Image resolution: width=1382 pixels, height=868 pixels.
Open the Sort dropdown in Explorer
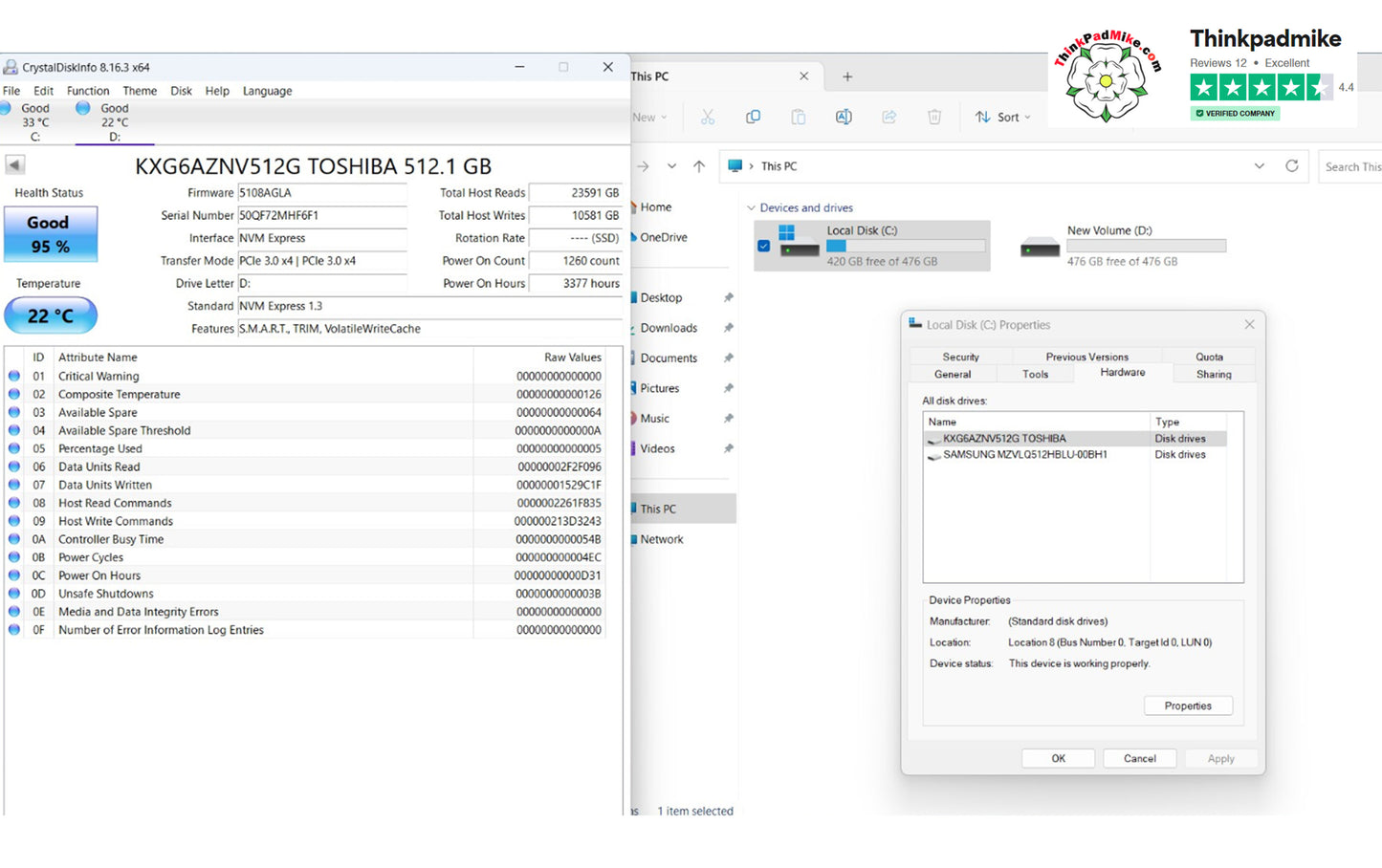coord(1002,117)
